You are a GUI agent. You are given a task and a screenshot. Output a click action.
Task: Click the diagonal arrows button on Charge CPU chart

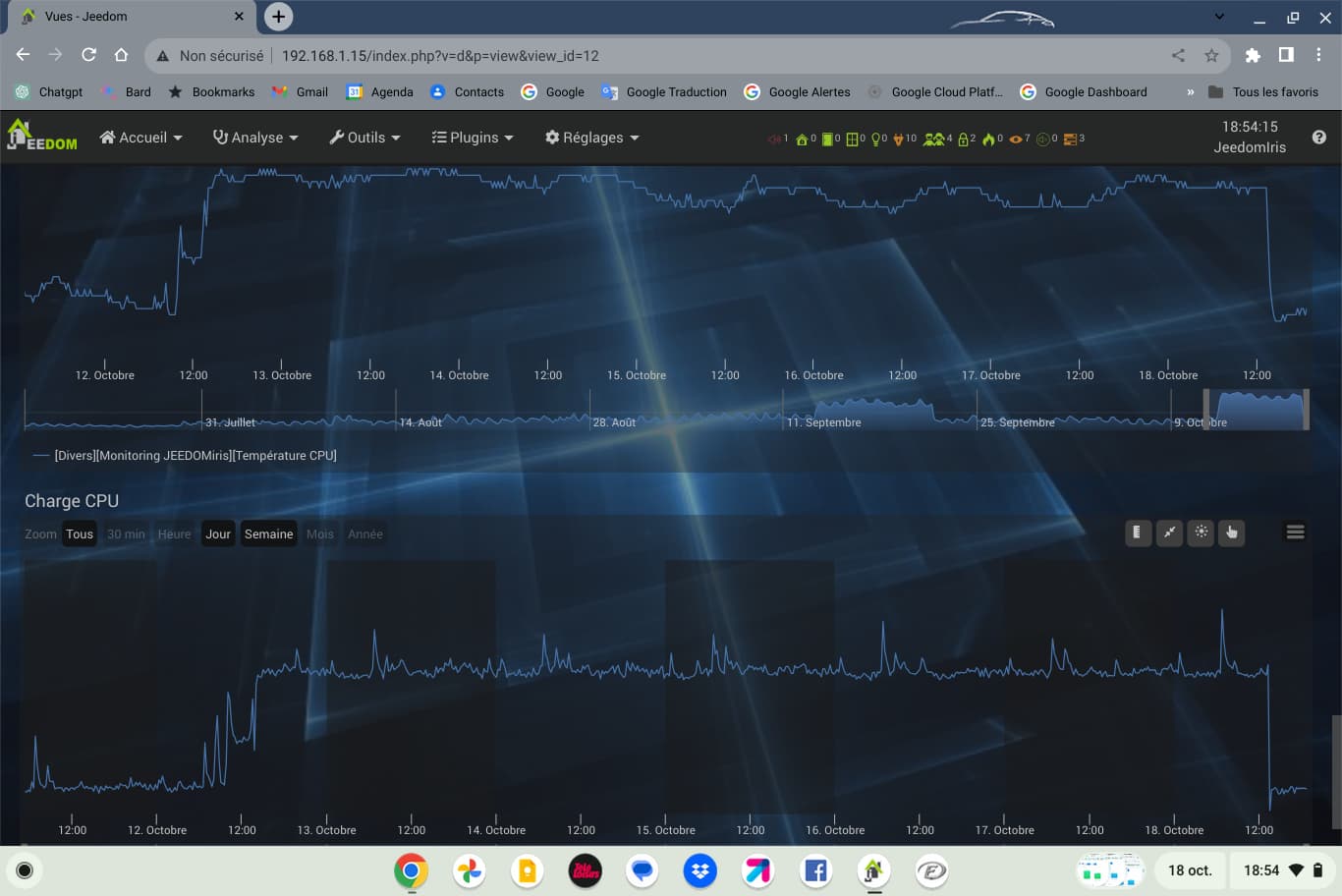pos(1169,532)
